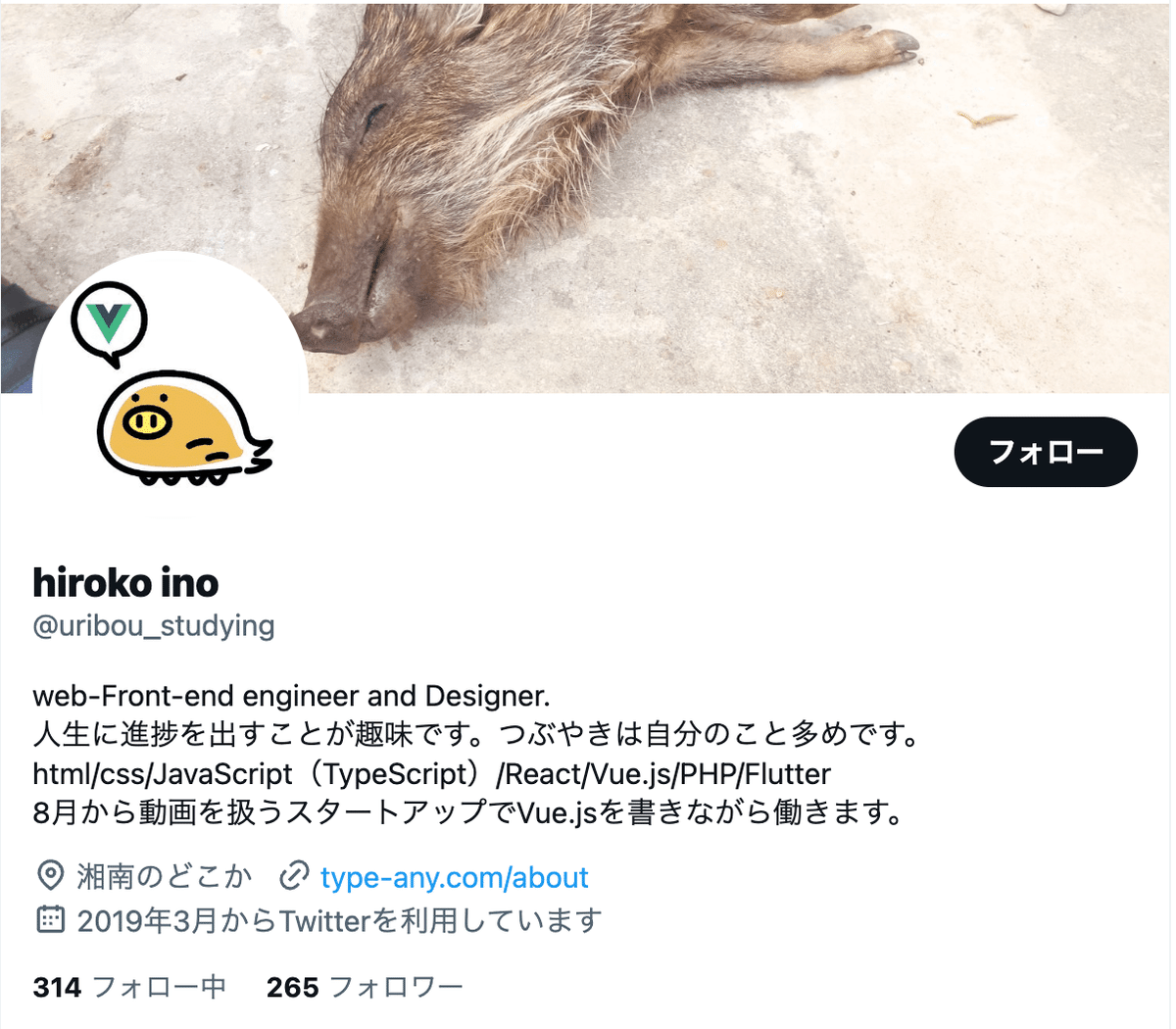The height and width of the screenshot is (1029, 1176).
Task: Click the 人生に進捗 bio sentence
Action: coord(477,734)
